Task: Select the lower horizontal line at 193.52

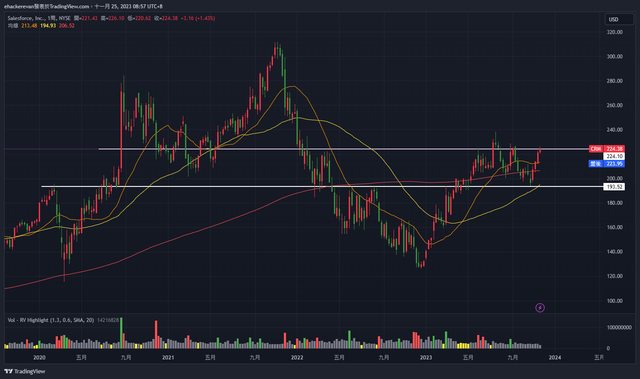Action: tap(322, 186)
